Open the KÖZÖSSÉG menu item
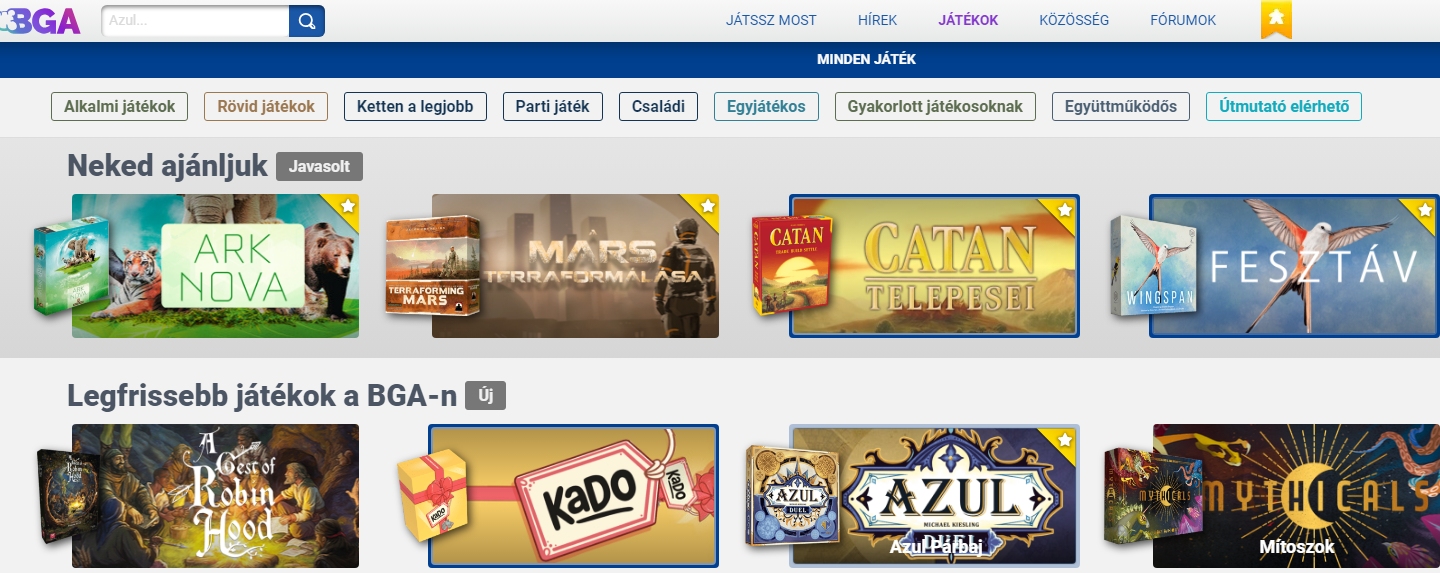Viewport: 1440px width, 573px height. (x=1074, y=20)
